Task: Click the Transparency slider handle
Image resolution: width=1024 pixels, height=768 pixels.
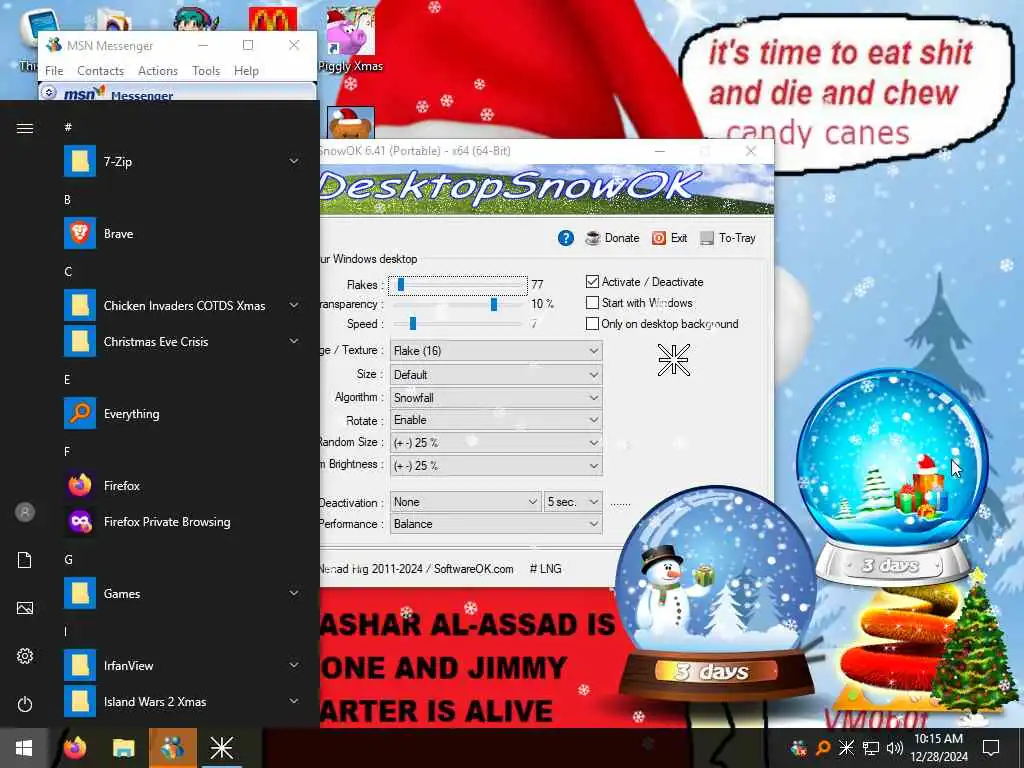Action: pyautogui.click(x=494, y=304)
